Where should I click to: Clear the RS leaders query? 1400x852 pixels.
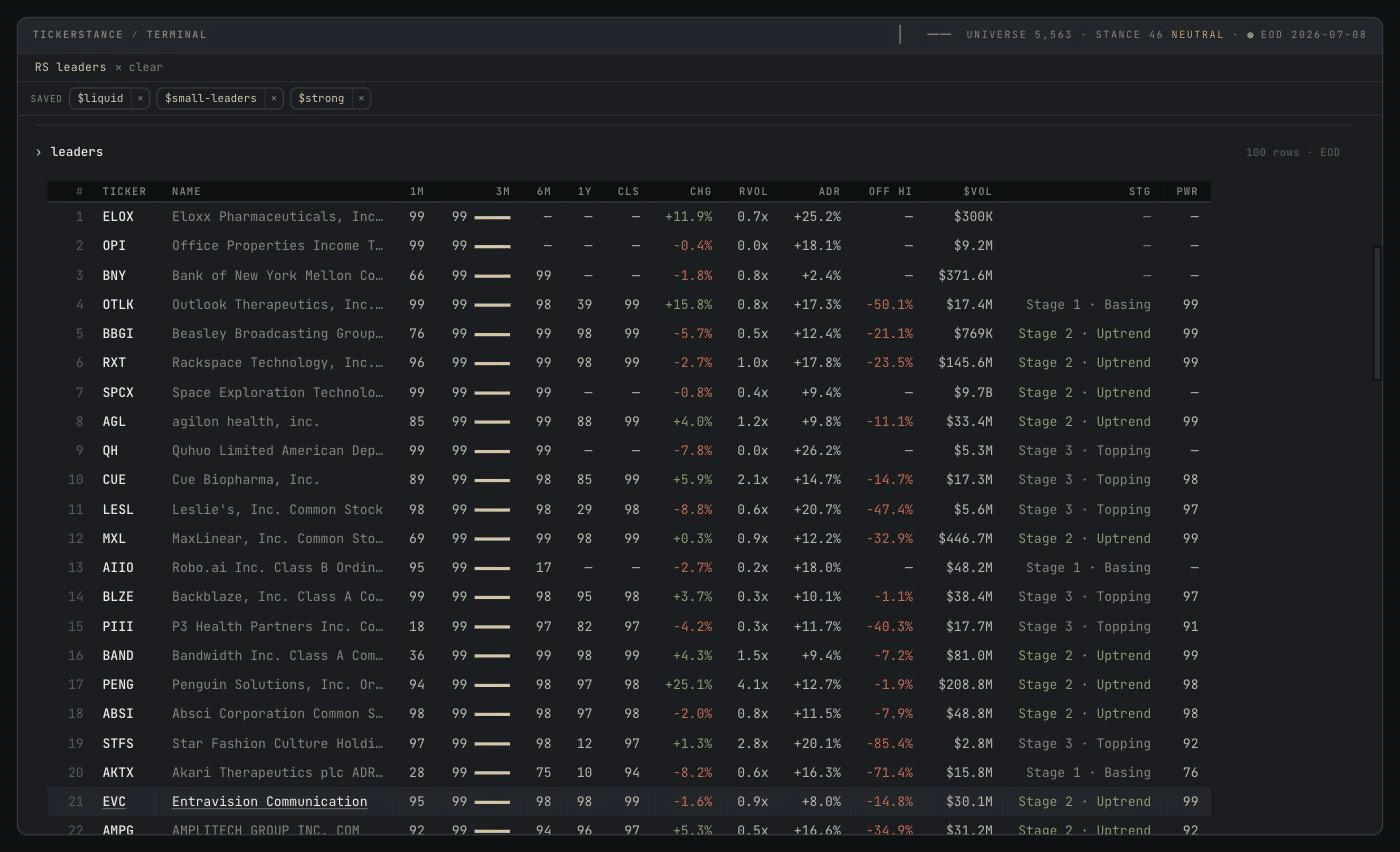(138, 67)
